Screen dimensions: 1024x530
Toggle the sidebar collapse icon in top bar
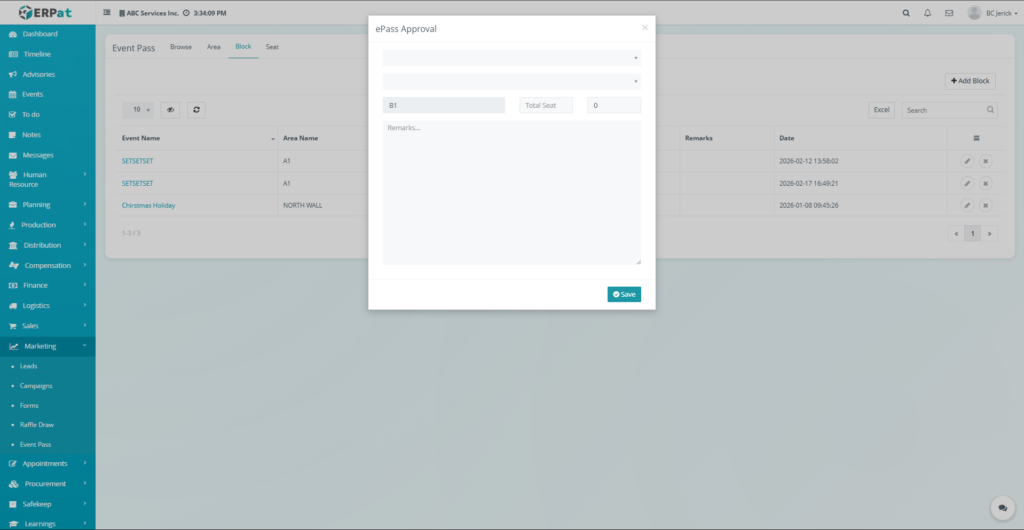tap(107, 13)
